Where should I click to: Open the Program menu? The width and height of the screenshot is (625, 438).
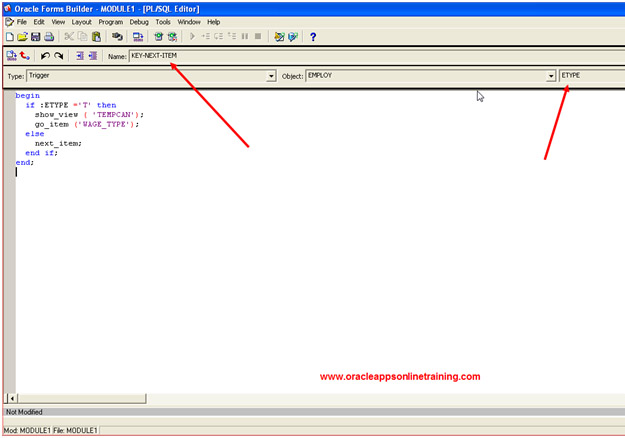tap(110, 21)
